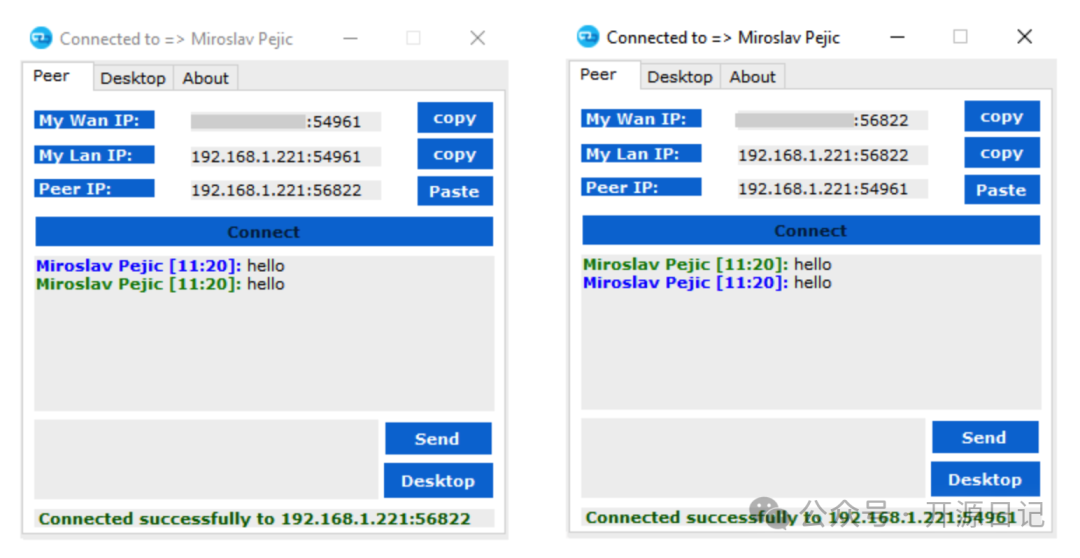This screenshot has width=1080, height=558.
Task: Click Desktop button below Send in right window
Action: (x=985, y=479)
